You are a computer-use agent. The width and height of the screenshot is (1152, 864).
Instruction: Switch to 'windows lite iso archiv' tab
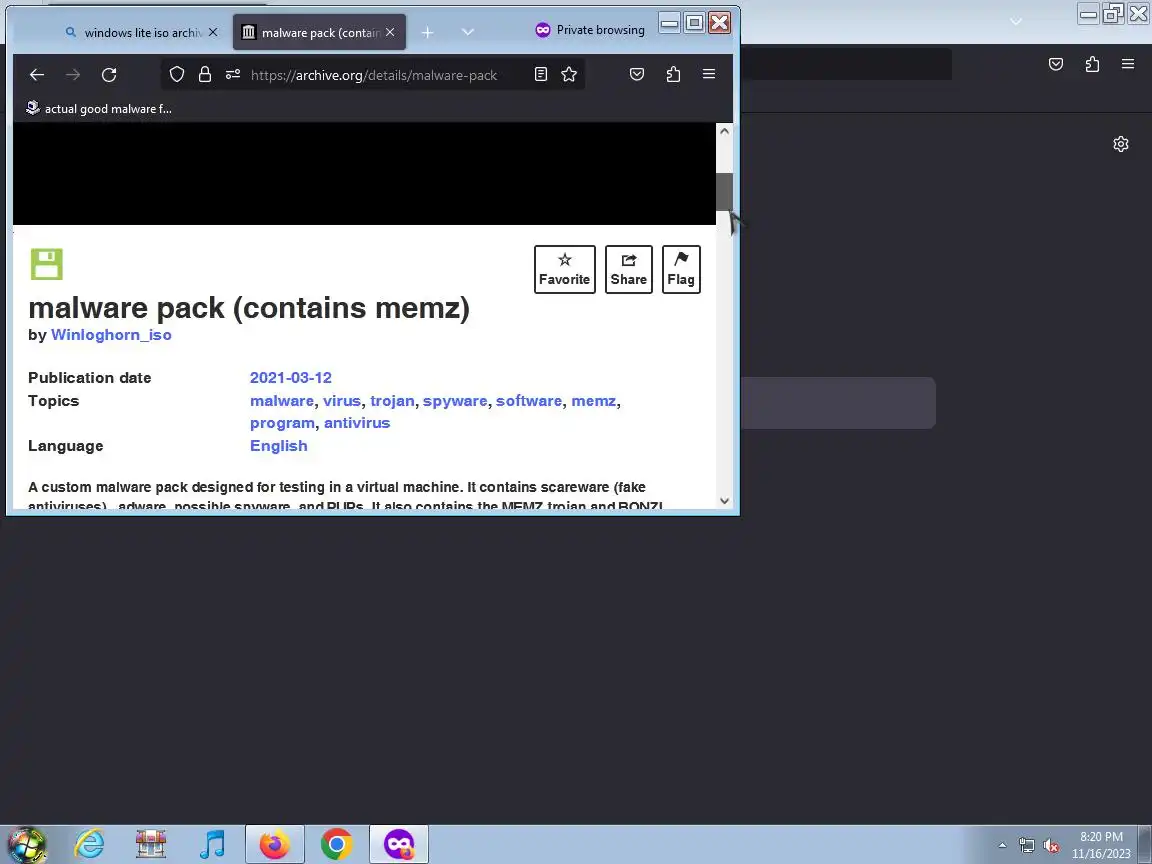[141, 32]
